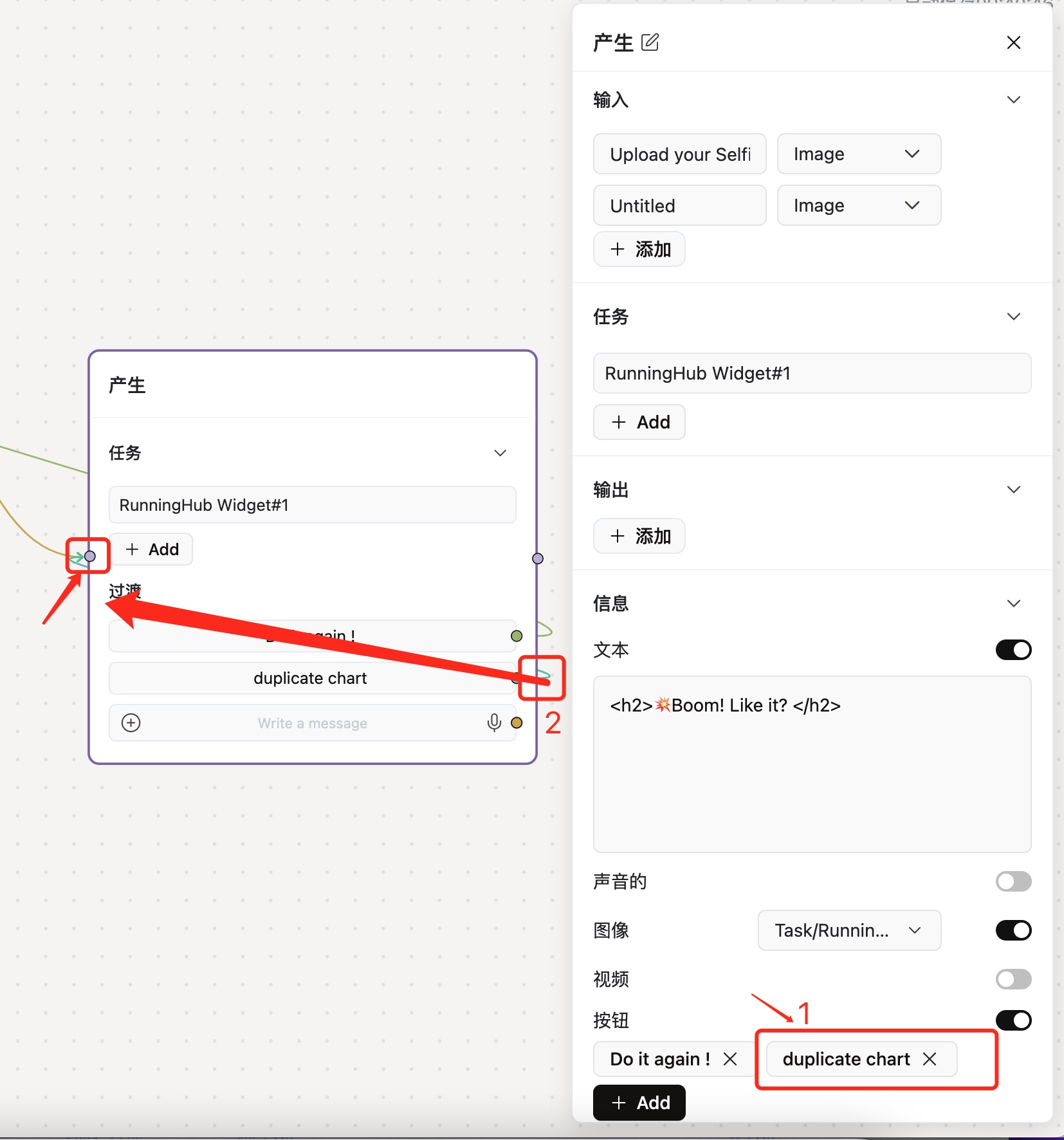Click the 添加 button under 输出
The height and width of the screenshot is (1140, 1064).
(x=639, y=536)
